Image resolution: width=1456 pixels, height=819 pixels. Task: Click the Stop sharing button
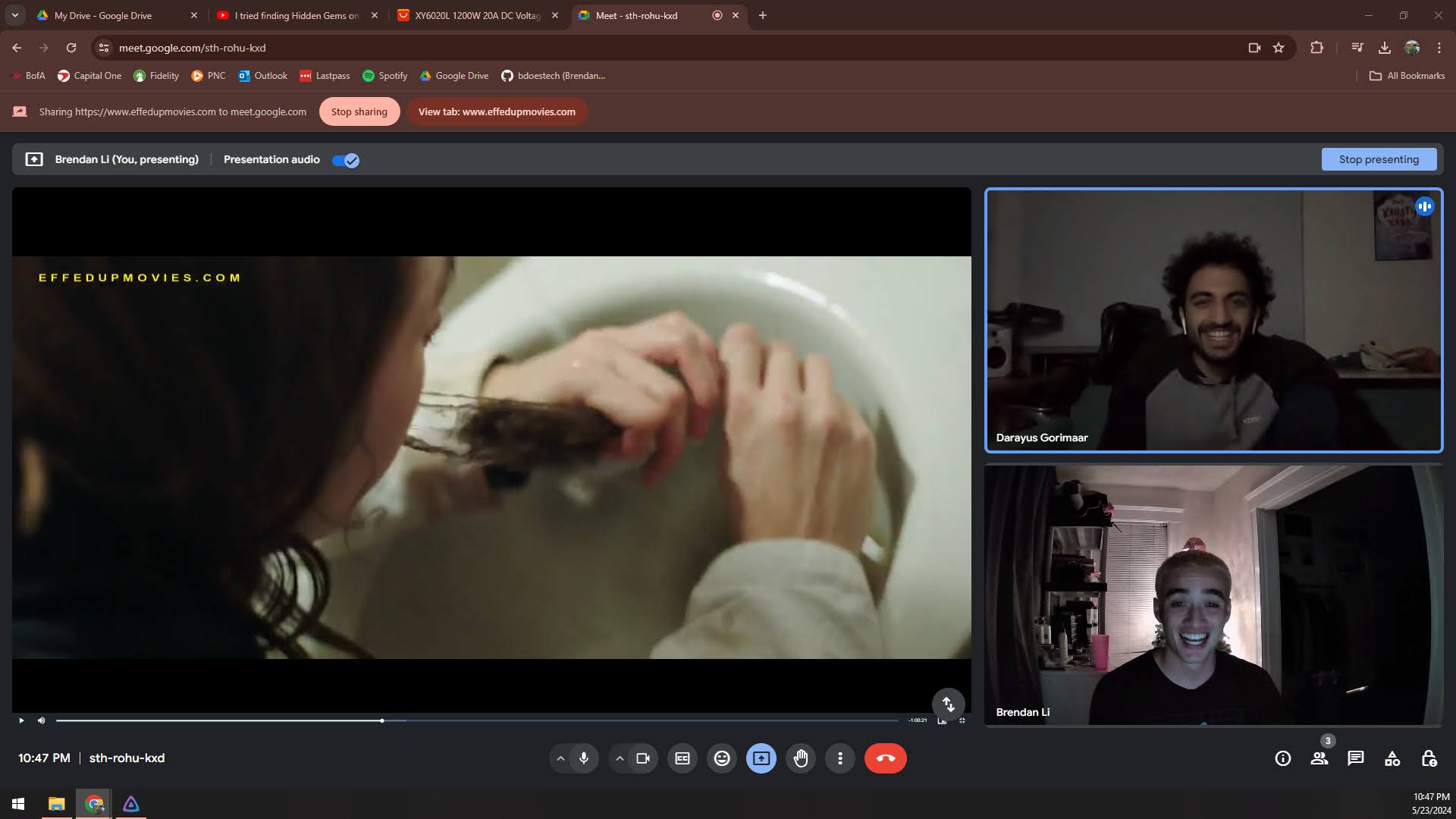point(359,111)
